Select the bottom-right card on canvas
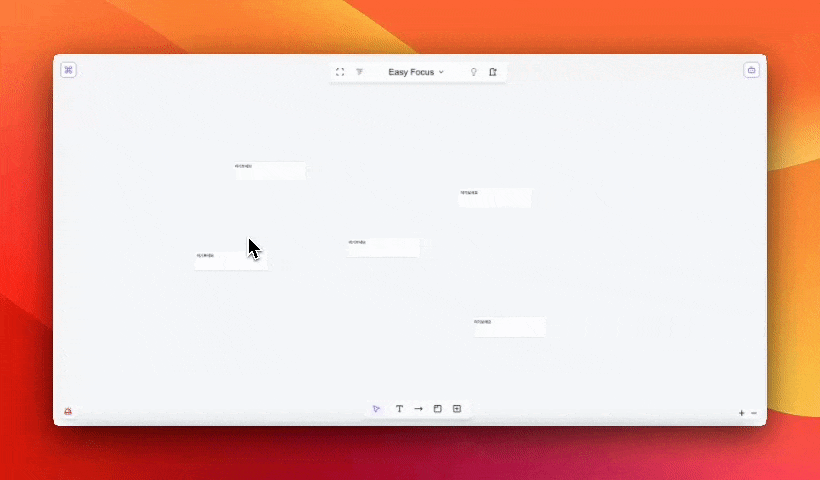The height and width of the screenshot is (480, 820). pyautogui.click(x=509, y=327)
